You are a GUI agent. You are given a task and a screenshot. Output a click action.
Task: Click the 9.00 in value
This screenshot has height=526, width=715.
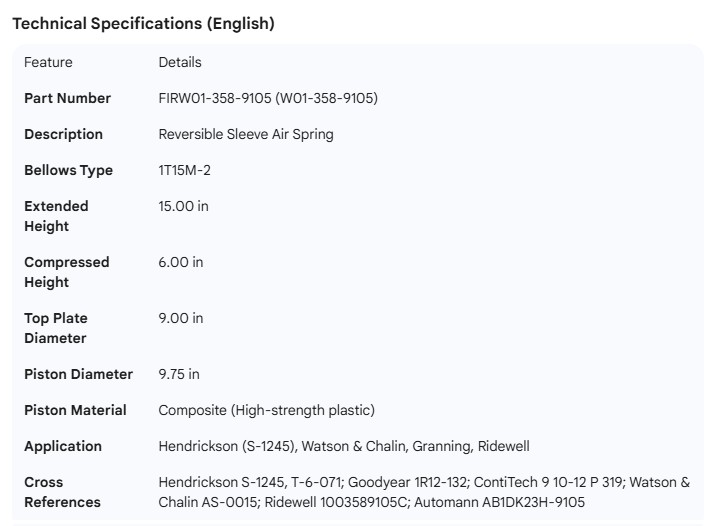tap(181, 318)
